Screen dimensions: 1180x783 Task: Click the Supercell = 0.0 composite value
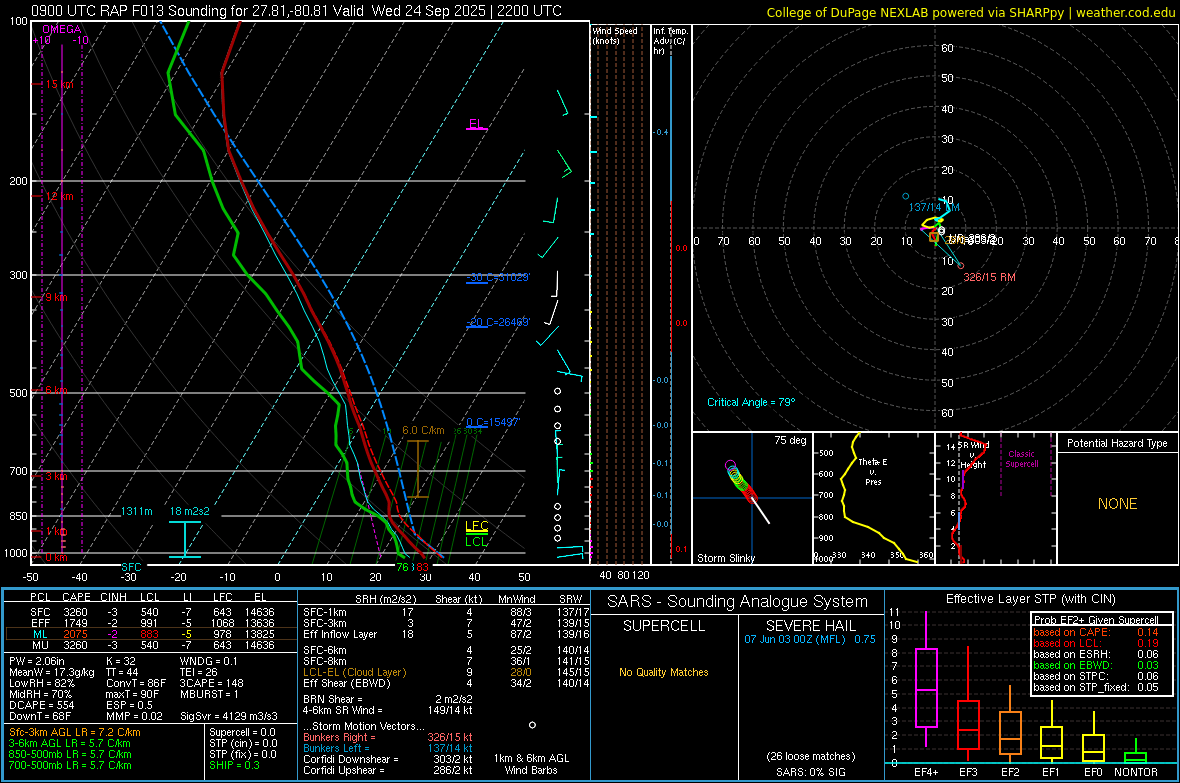[x=242, y=732]
